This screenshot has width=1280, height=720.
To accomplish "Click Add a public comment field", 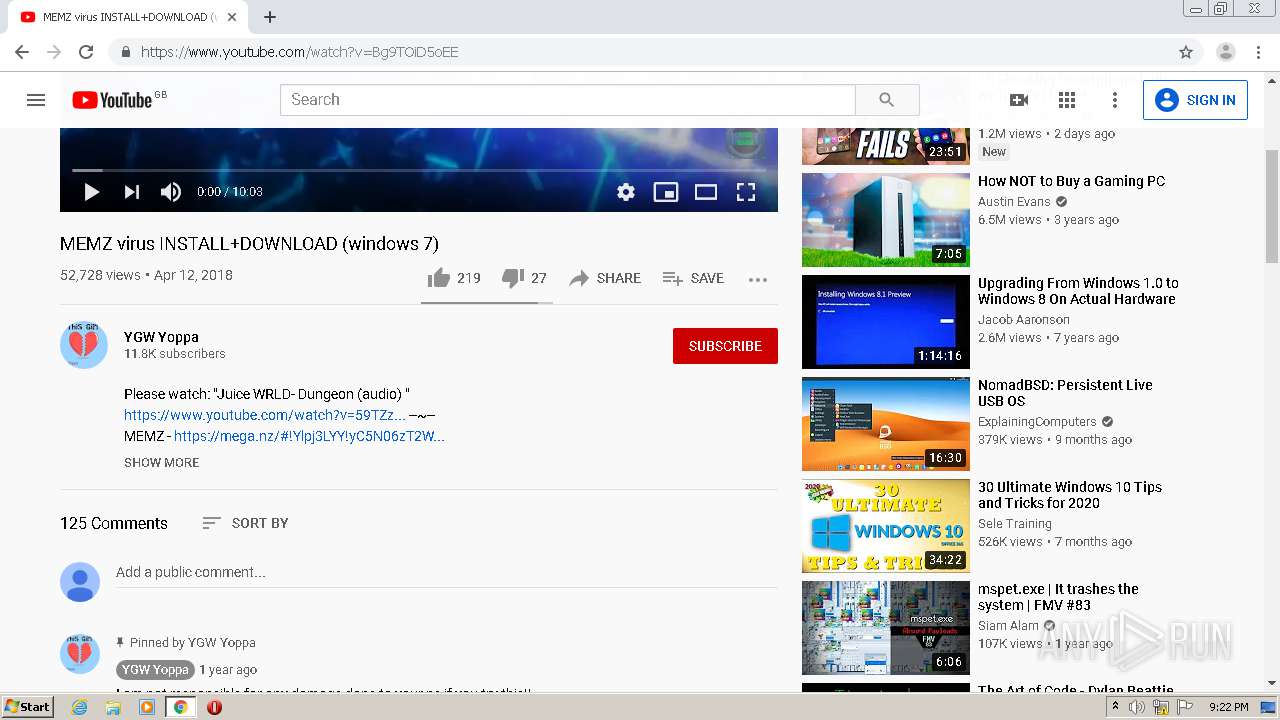I will 446,573.
